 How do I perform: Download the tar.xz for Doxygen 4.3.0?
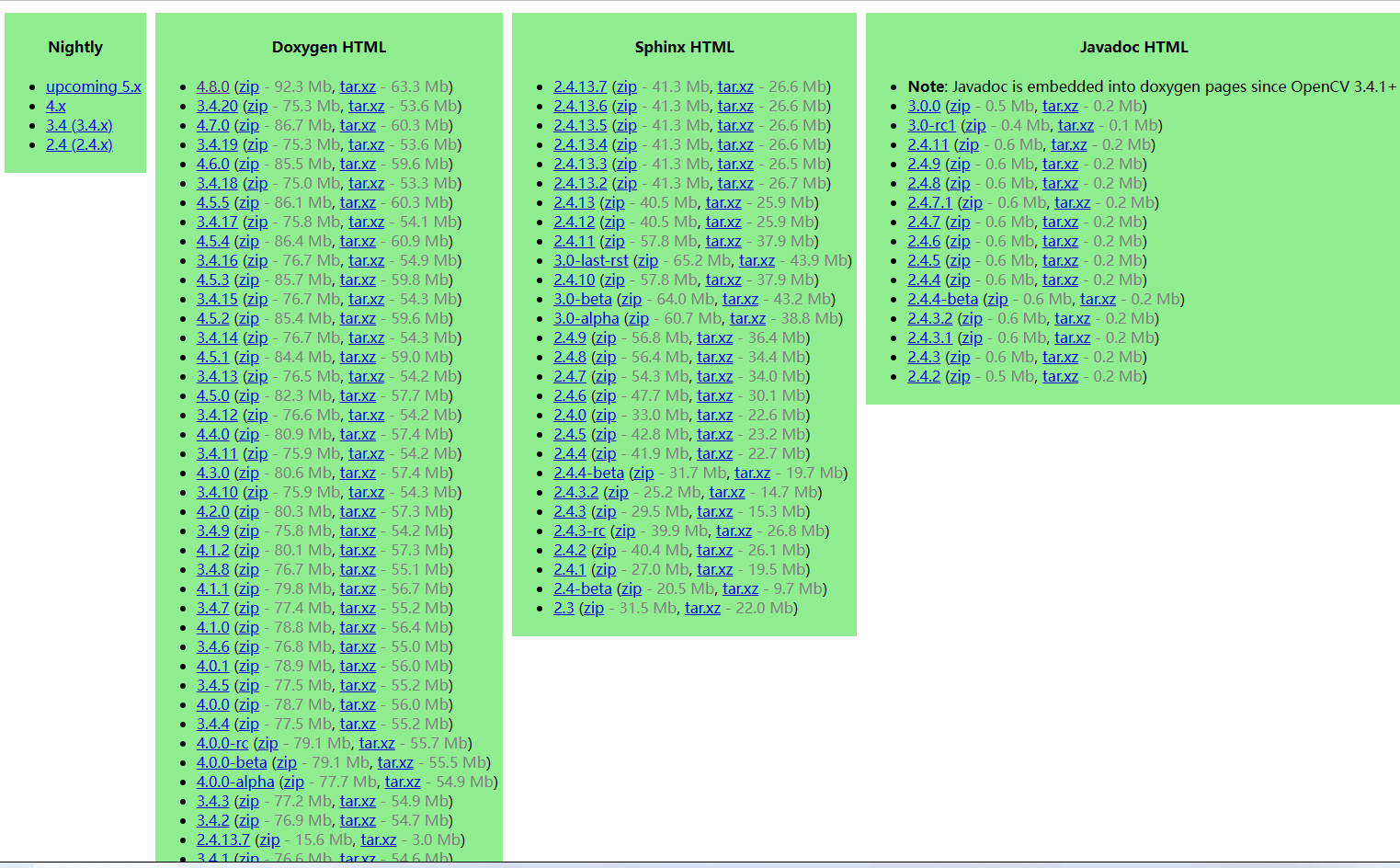point(358,473)
